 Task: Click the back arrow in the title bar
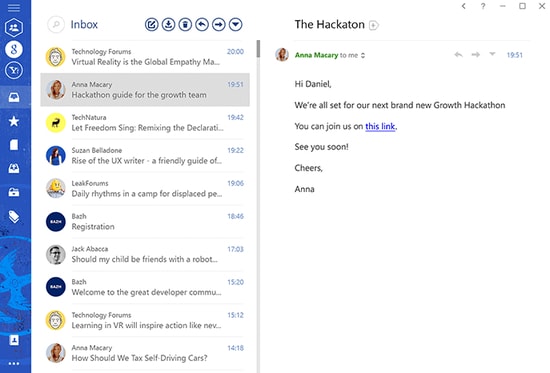(464, 6)
